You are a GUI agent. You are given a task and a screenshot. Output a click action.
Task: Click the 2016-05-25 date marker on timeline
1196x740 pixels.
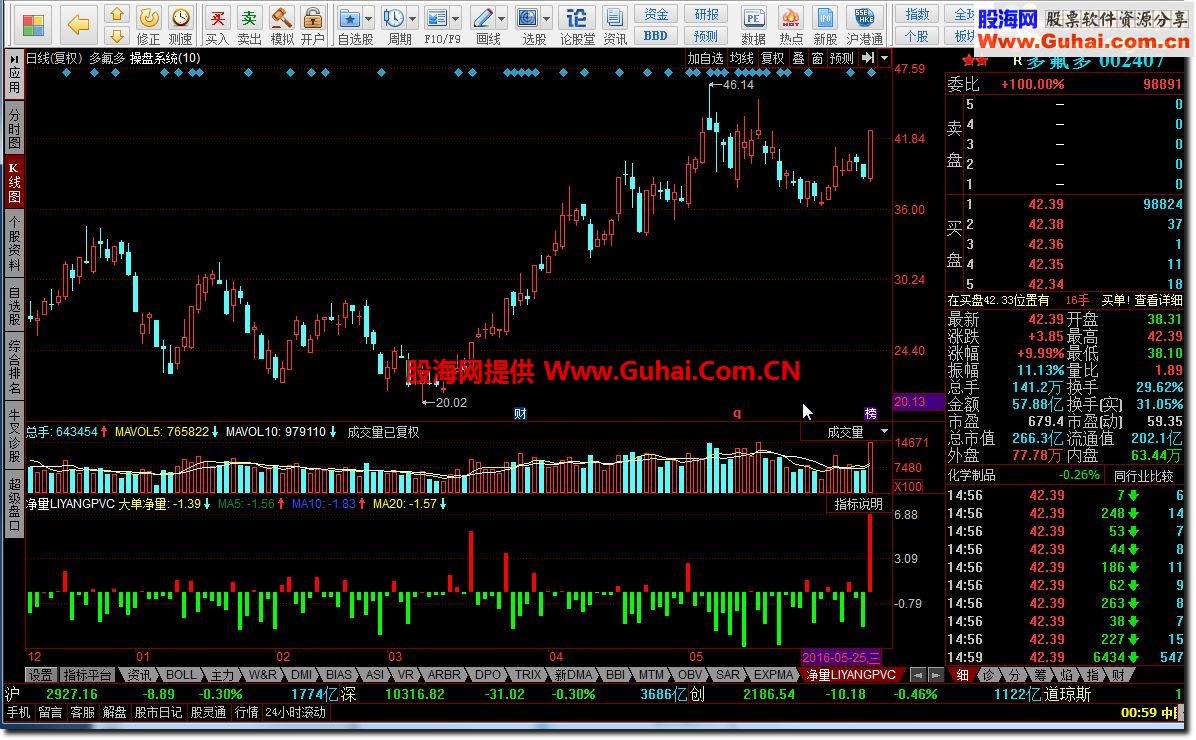[x=841, y=657]
